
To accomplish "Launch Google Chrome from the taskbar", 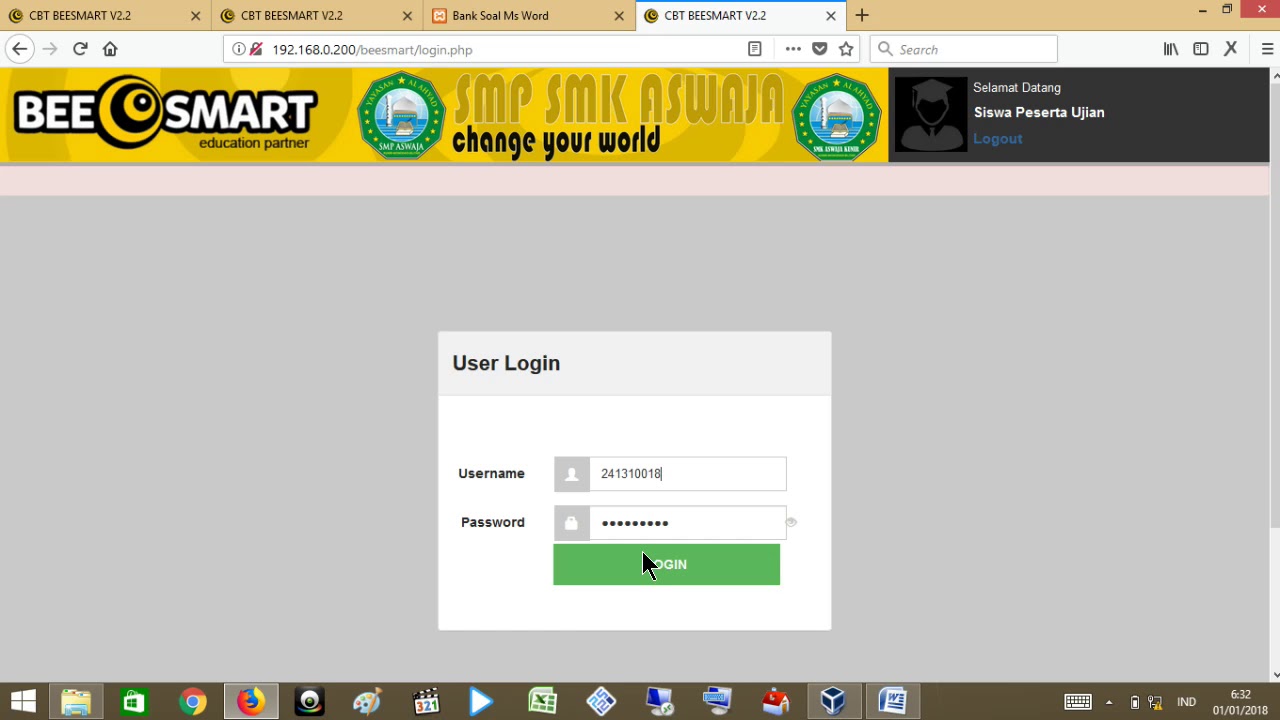I will pos(192,702).
